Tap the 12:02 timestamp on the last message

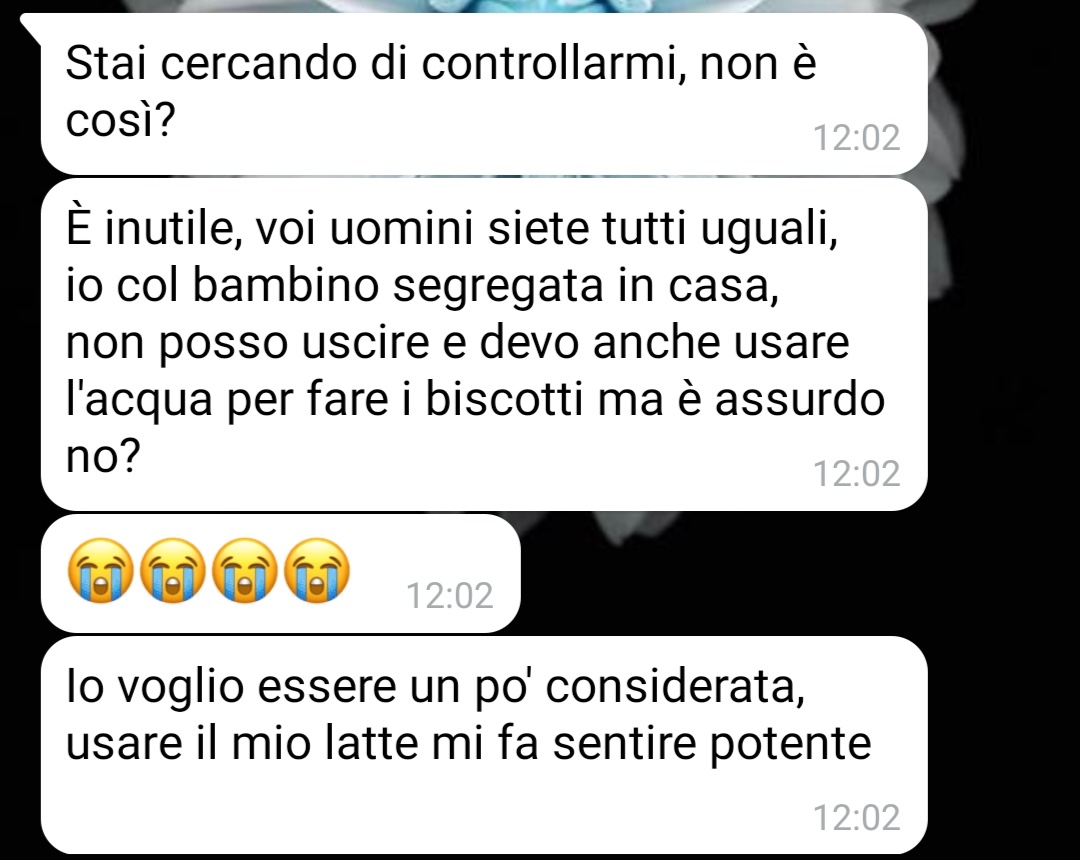click(x=857, y=817)
